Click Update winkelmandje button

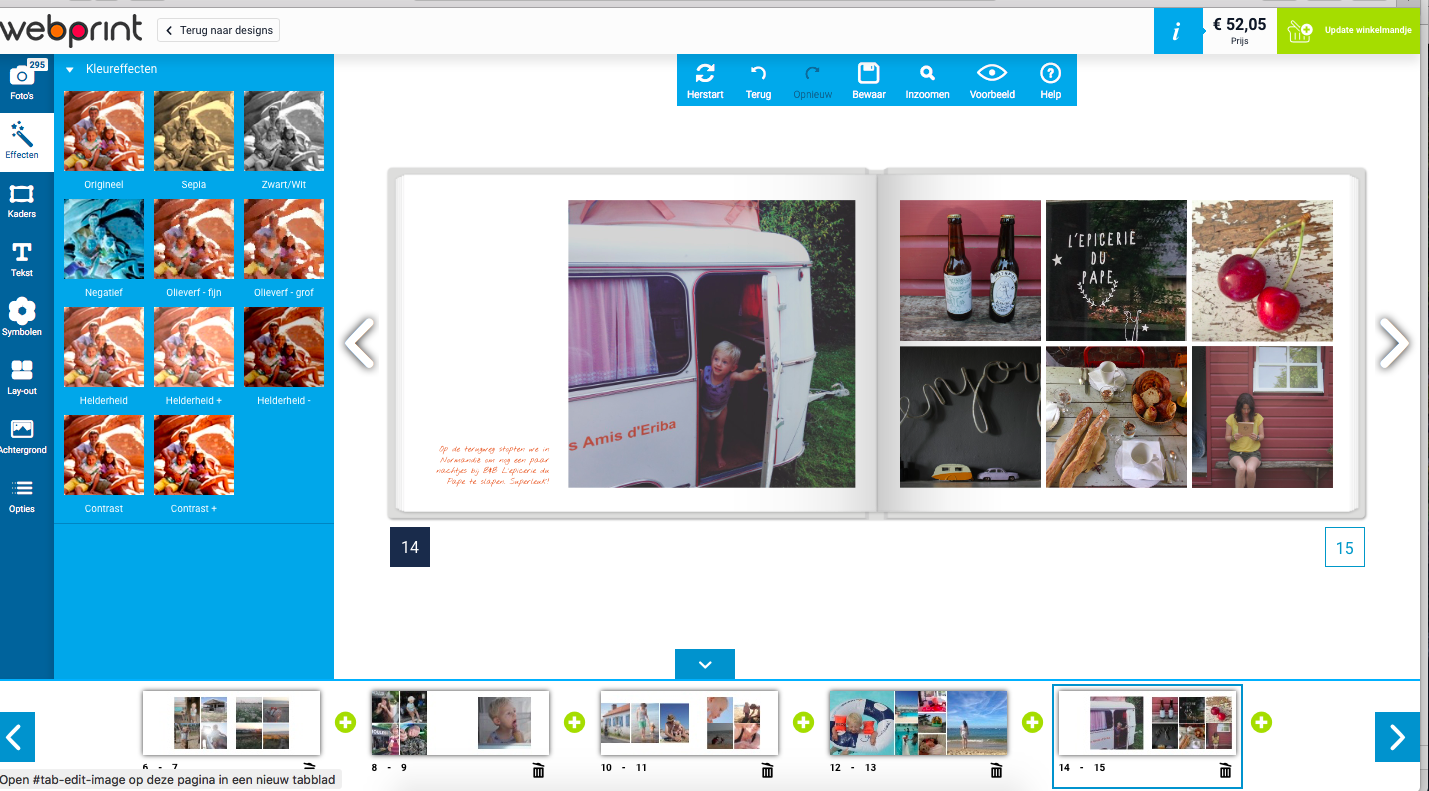[1350, 31]
